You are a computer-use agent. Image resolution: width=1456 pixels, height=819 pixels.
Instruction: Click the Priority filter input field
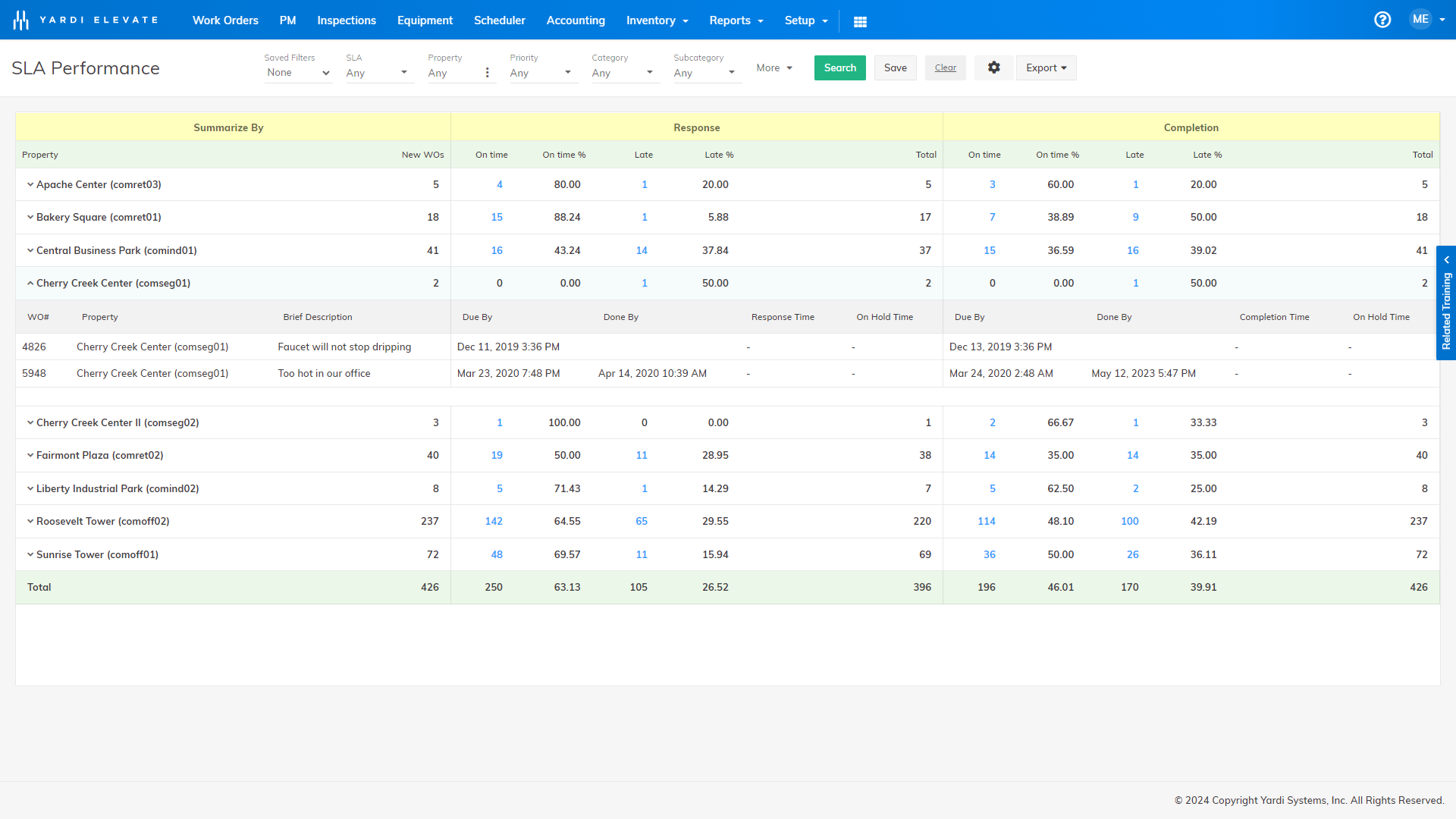[535, 73]
